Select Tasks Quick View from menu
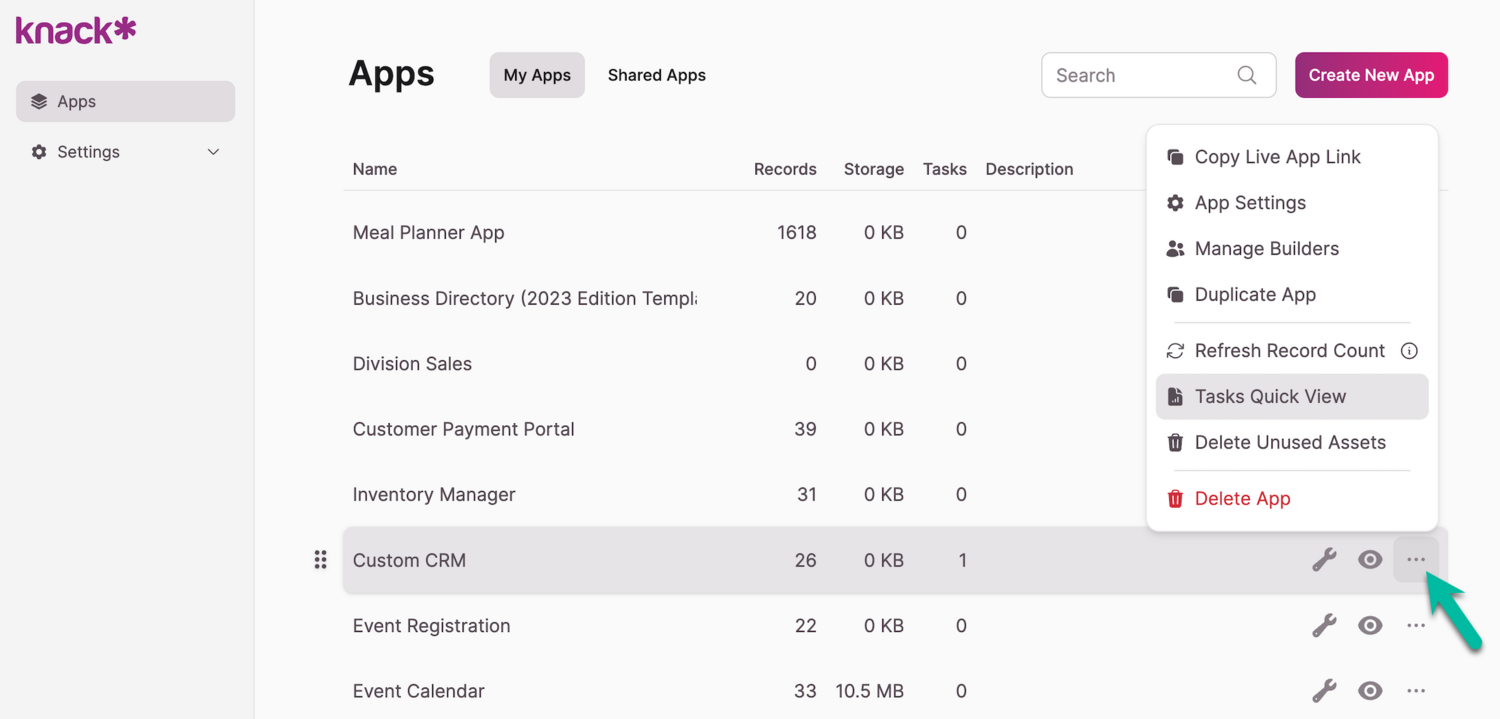This screenshot has width=1500, height=719. [1270, 397]
